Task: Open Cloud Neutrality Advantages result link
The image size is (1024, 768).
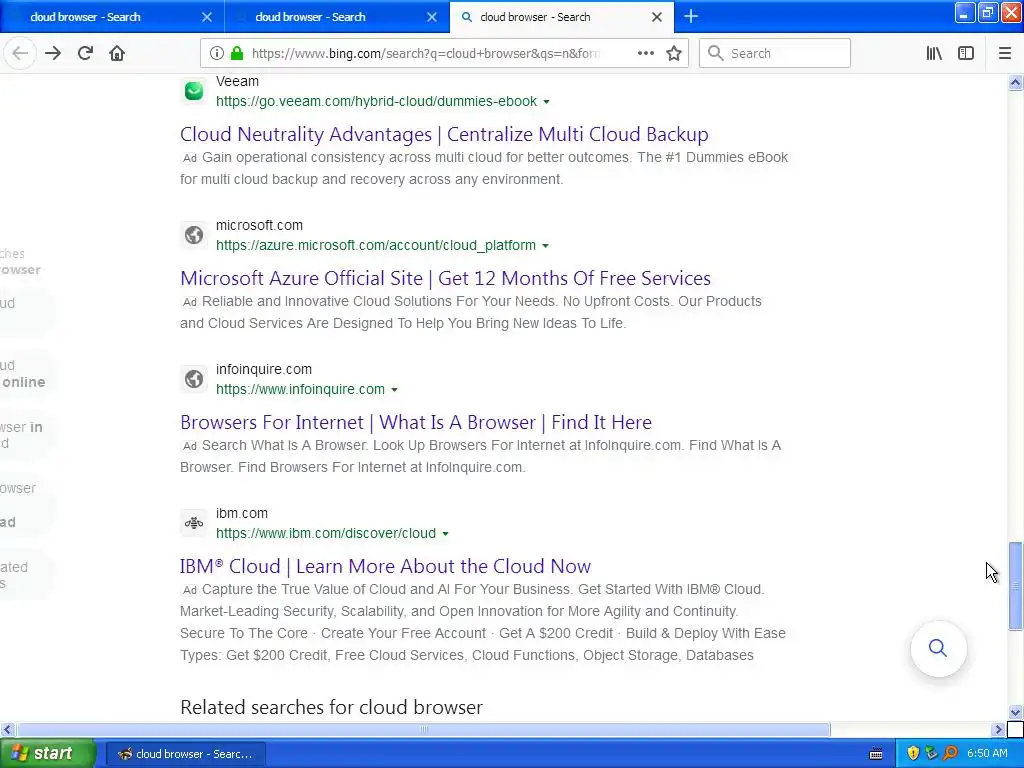Action: click(444, 134)
